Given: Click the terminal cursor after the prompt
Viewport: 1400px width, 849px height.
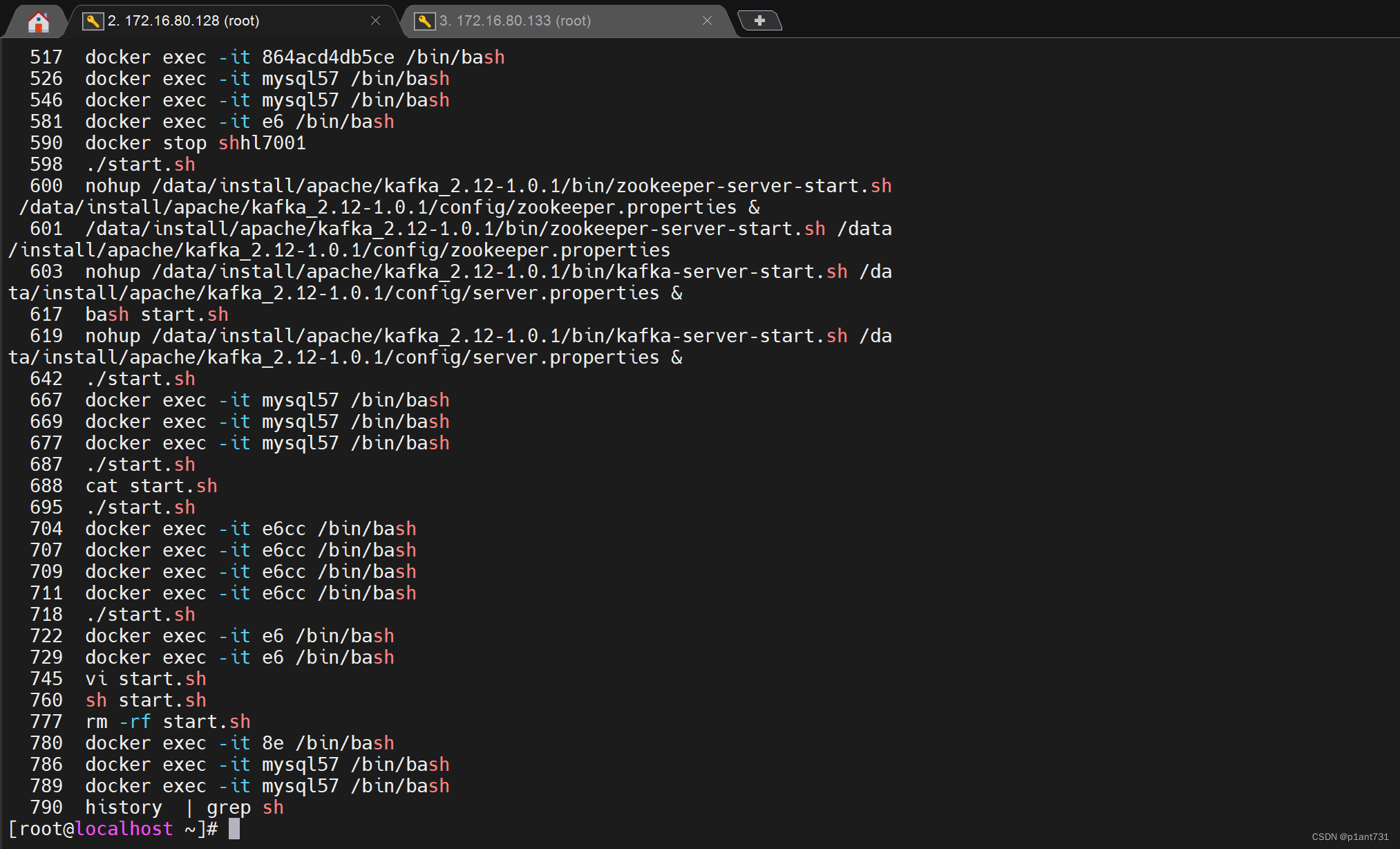Looking at the screenshot, I should click(234, 828).
